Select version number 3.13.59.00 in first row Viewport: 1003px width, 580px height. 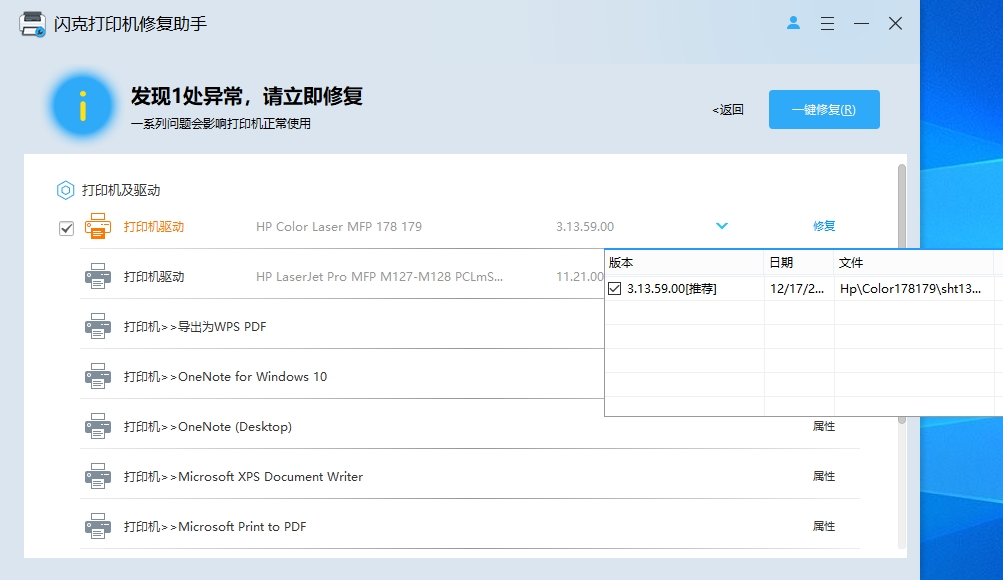tap(585, 226)
